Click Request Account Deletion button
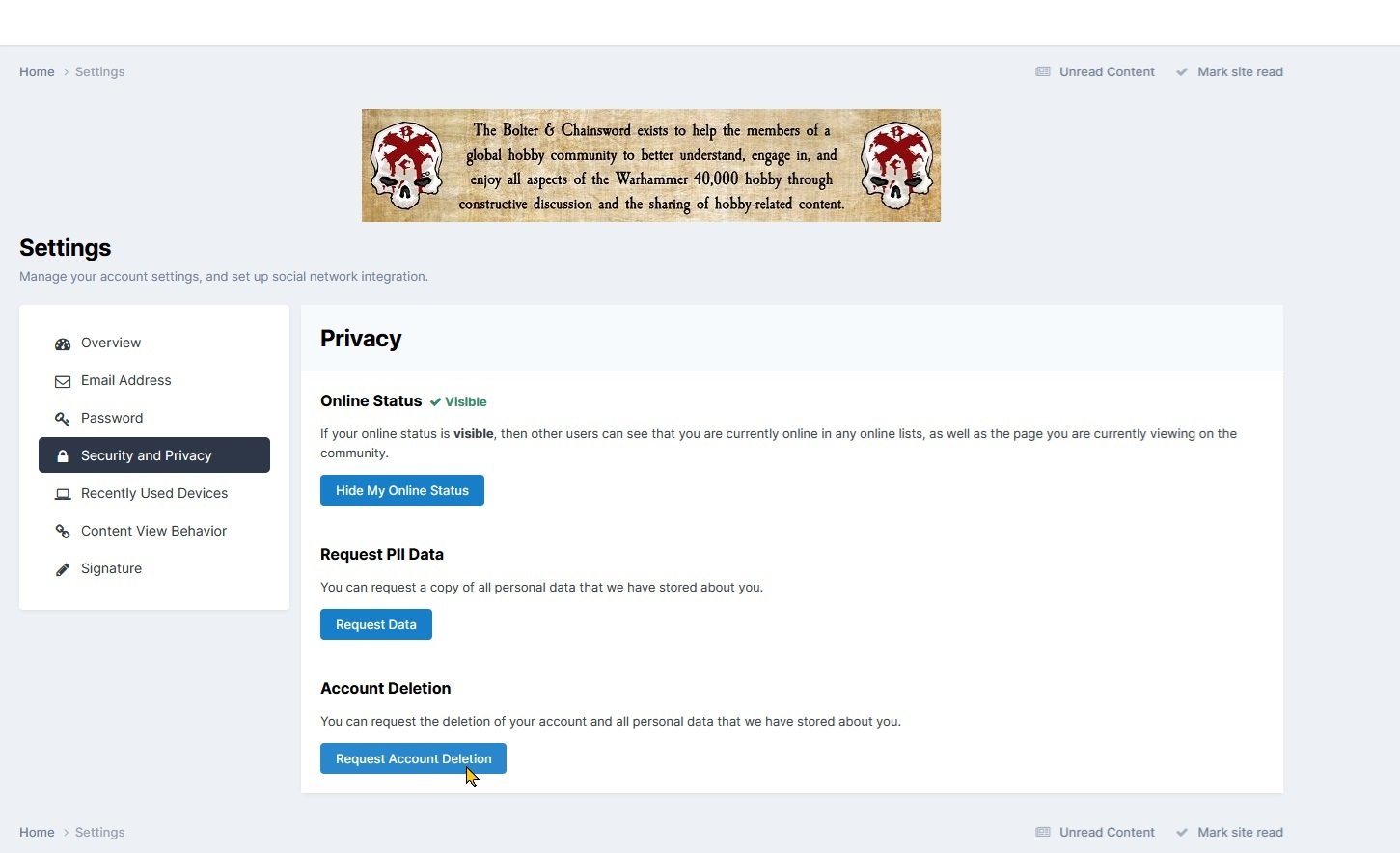This screenshot has width=1400, height=853. [x=413, y=758]
